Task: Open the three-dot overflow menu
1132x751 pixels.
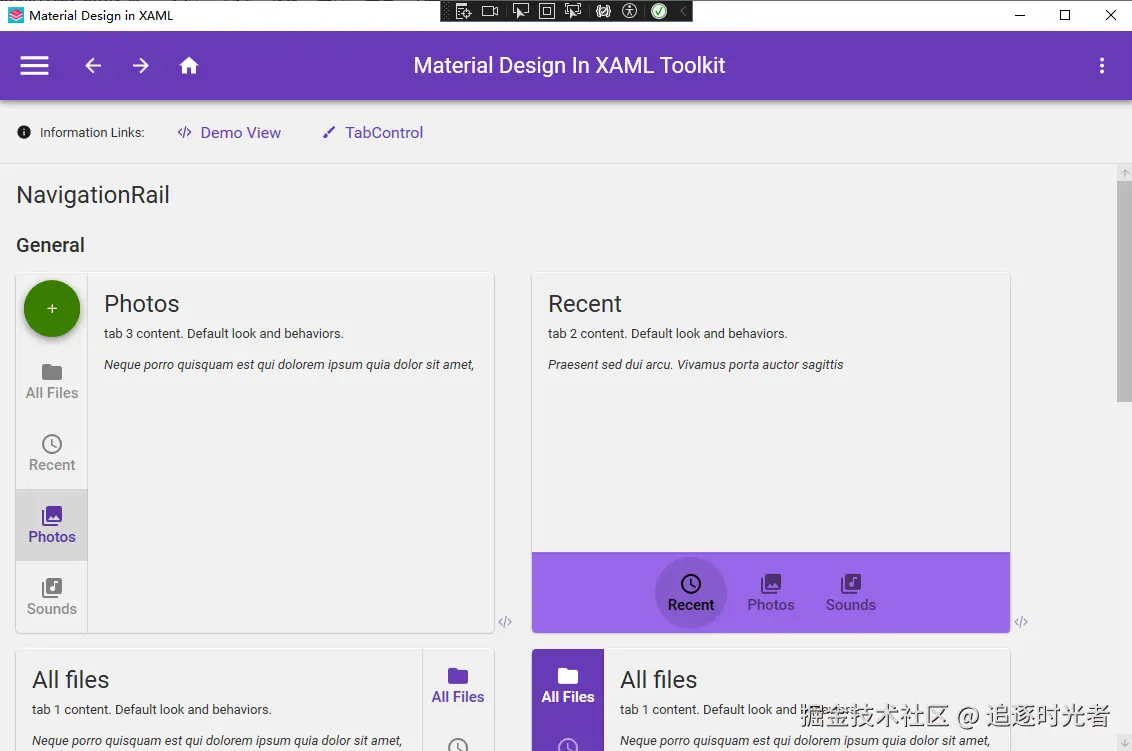Action: [1102, 66]
